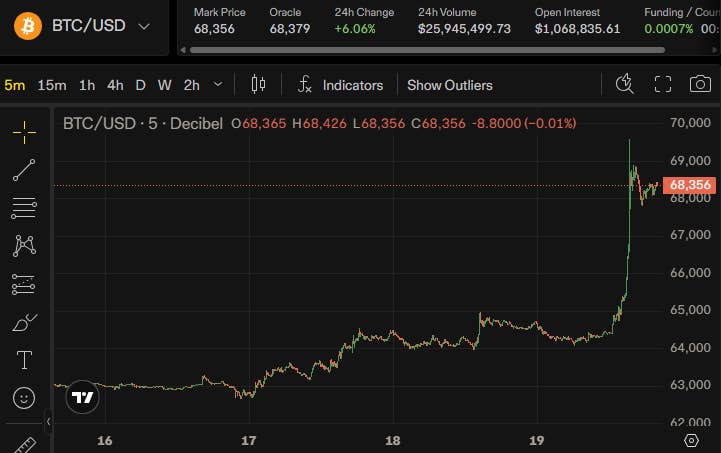Open the forecasting and measurement tools
Viewport: 721px width, 453px height.
pos(24,284)
